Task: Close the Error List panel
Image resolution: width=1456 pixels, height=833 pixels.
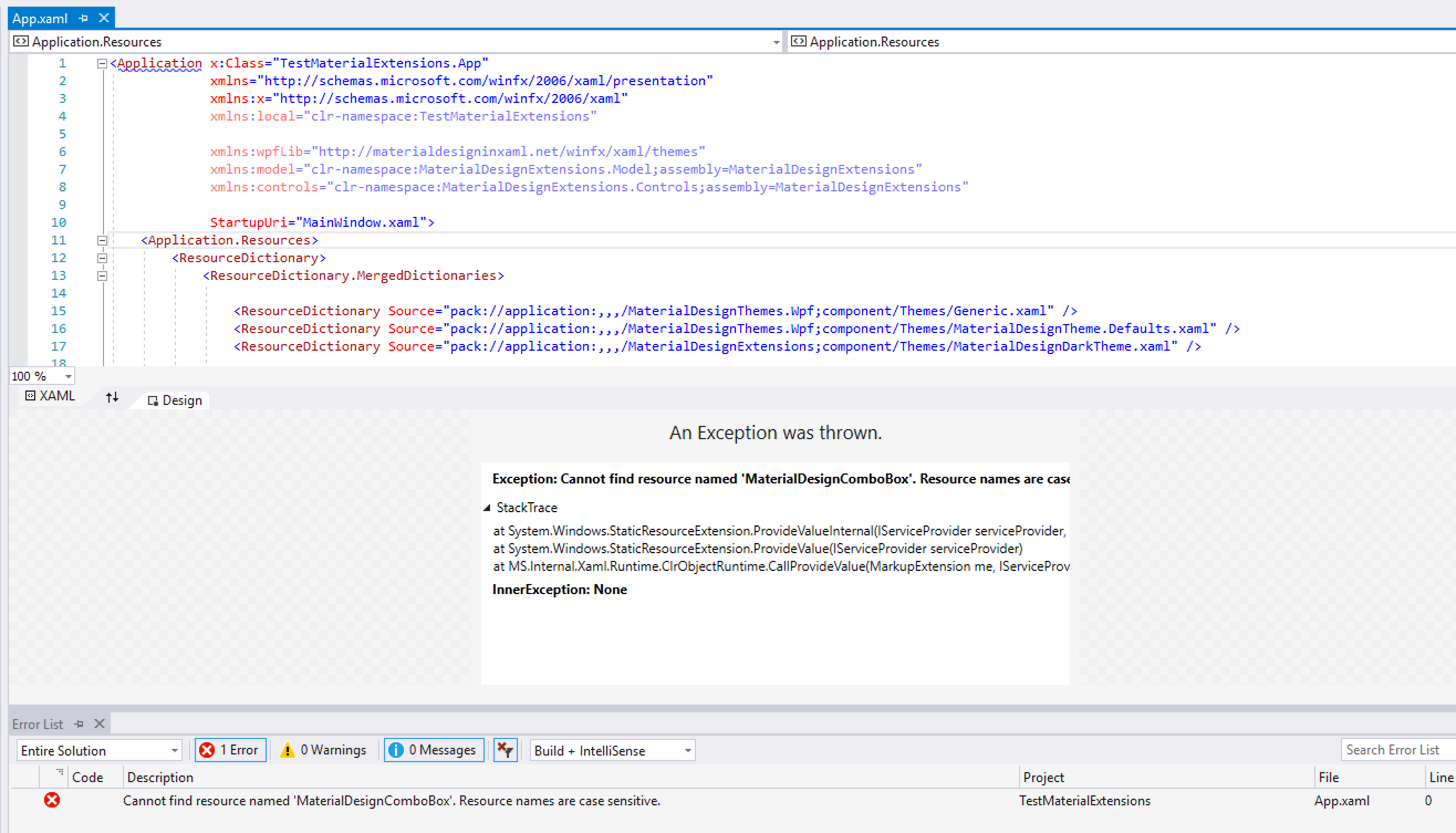Action: [100, 723]
